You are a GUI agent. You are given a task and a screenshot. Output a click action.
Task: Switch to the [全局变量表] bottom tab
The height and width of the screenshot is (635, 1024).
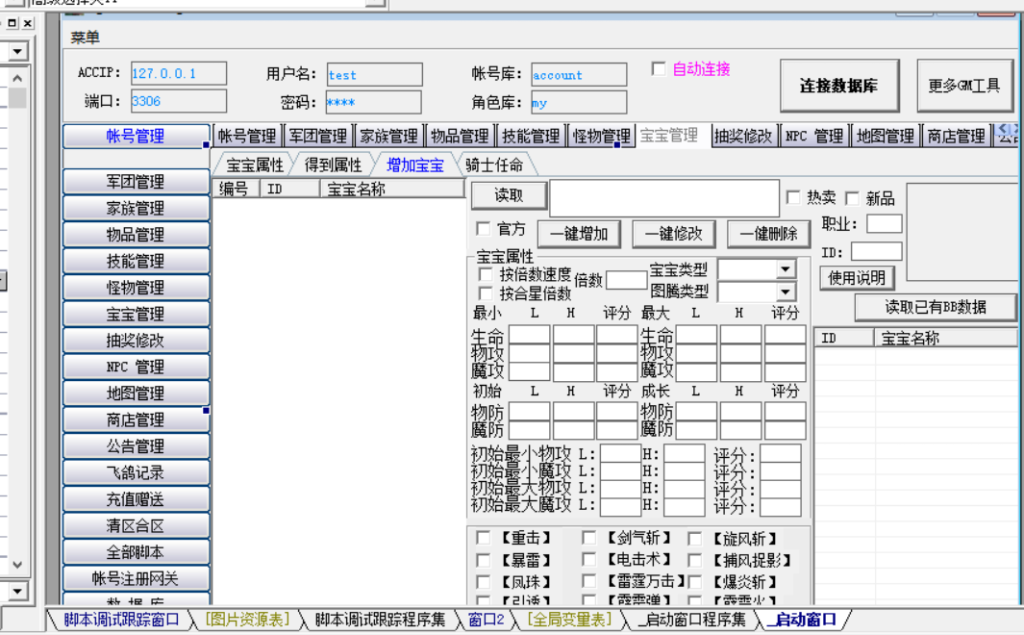pos(569,619)
